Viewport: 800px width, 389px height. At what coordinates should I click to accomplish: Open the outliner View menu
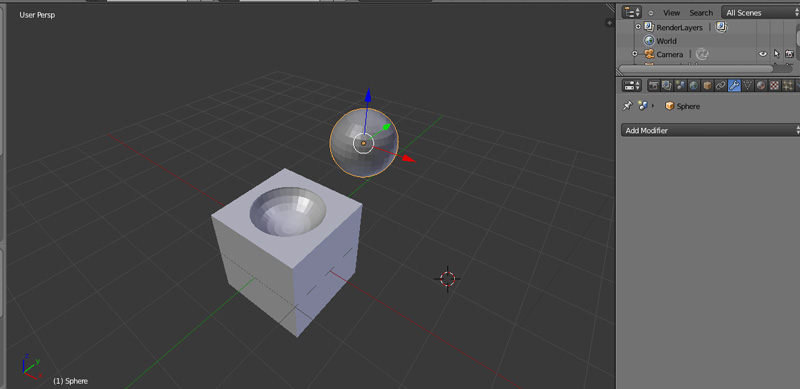pyautogui.click(x=671, y=13)
